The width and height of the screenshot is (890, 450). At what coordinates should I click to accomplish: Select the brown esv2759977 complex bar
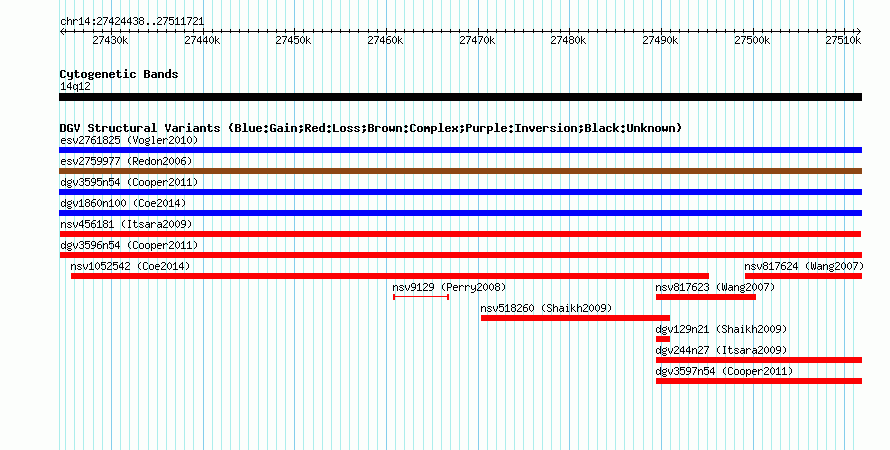[x=460, y=171]
